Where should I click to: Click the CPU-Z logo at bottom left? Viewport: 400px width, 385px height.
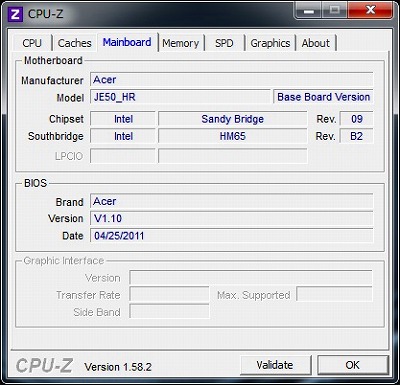[44, 365]
